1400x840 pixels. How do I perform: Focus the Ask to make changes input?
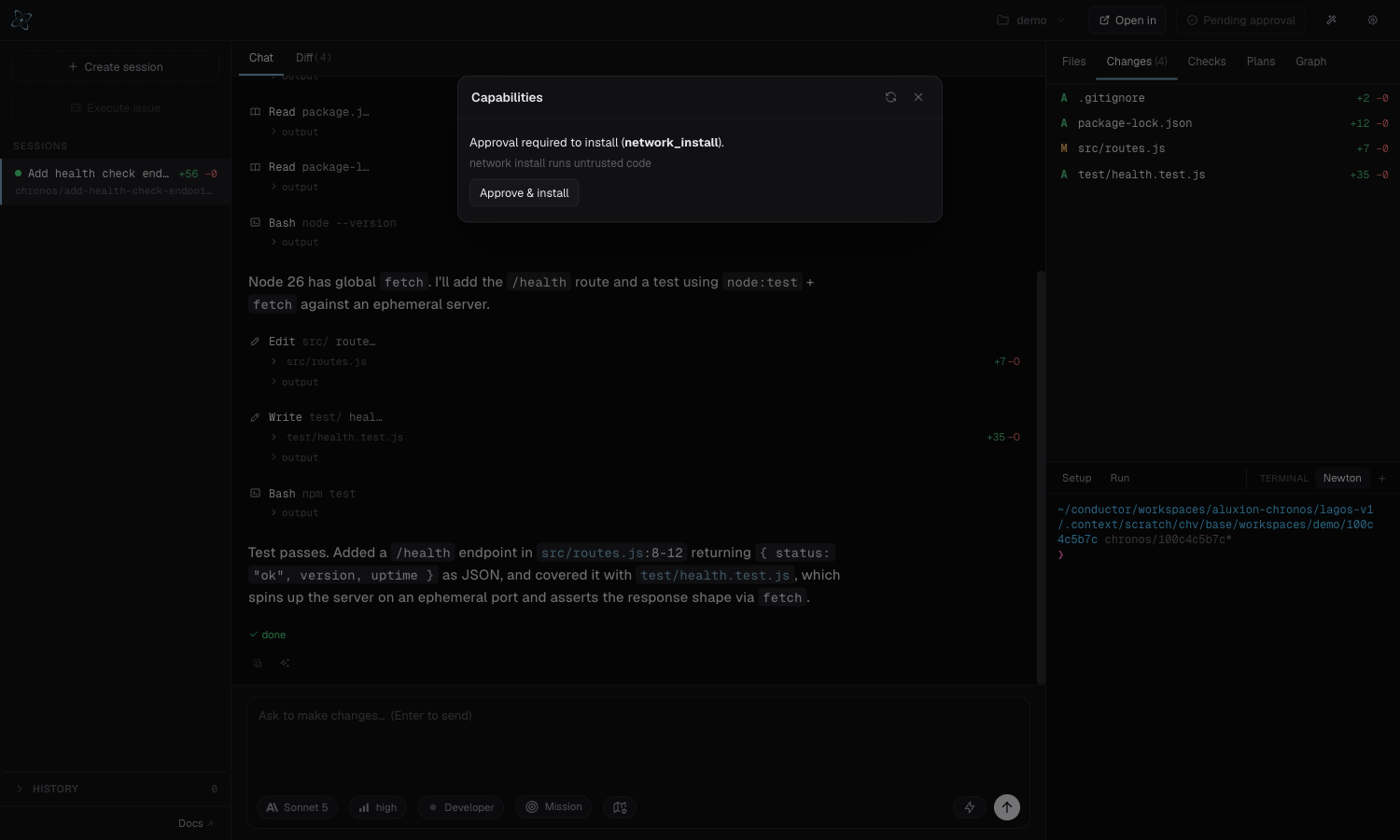[638, 742]
